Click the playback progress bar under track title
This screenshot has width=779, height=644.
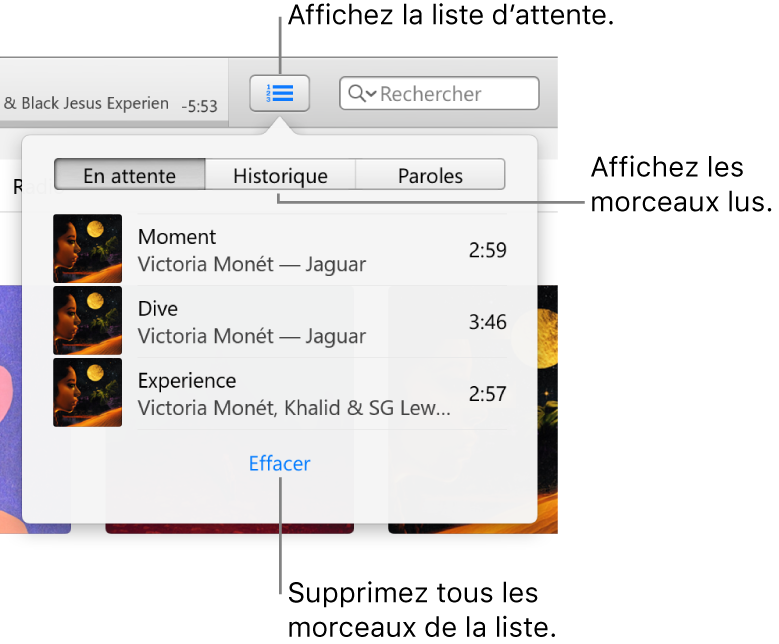[110, 123]
